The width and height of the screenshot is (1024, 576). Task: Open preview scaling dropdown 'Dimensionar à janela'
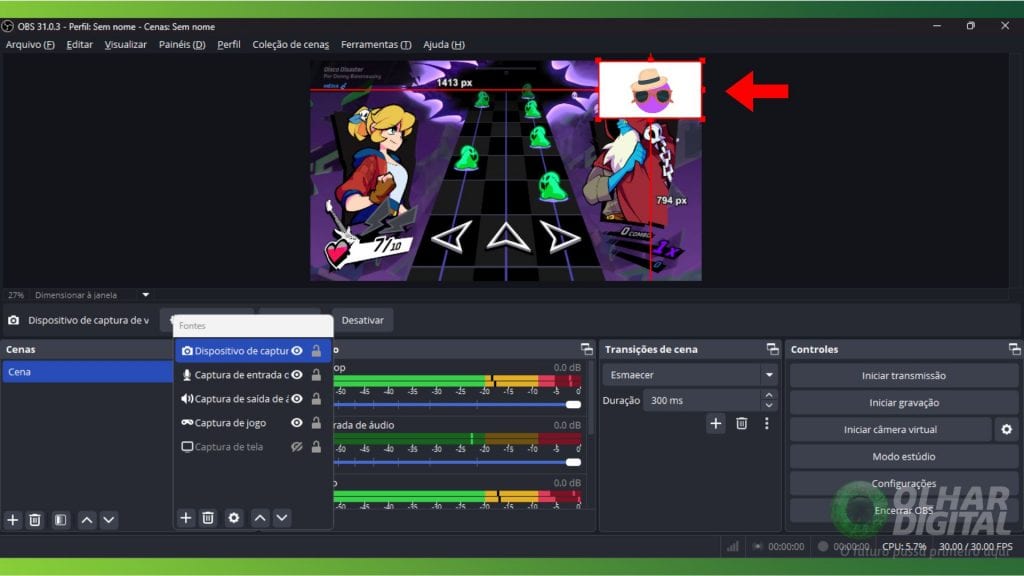coord(145,295)
